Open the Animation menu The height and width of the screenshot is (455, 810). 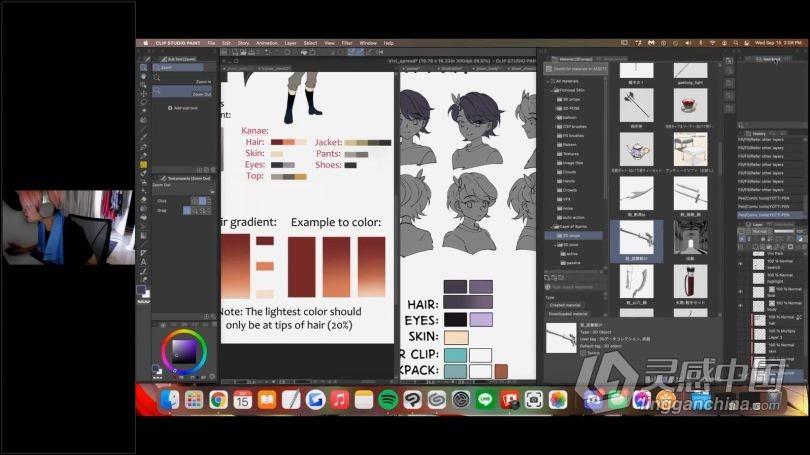point(267,43)
